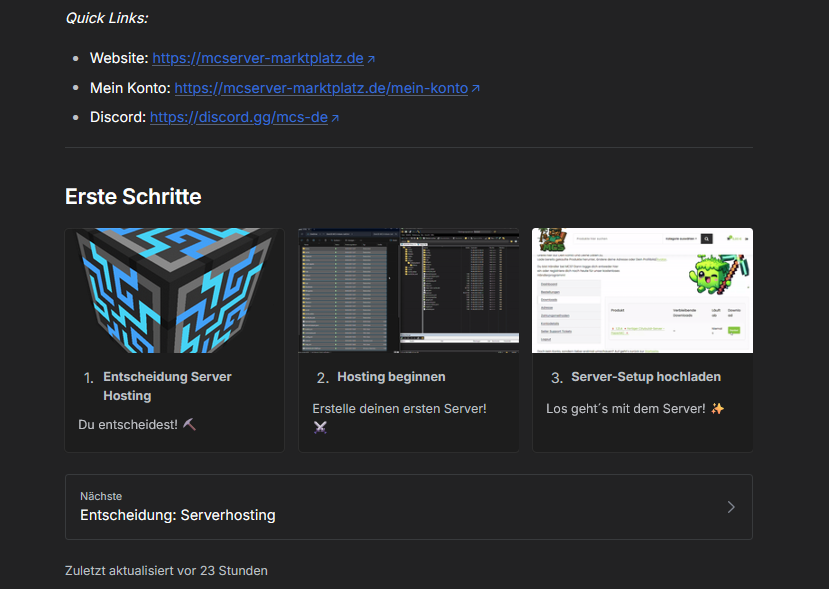Click the chevron arrow in Nächste box
Screen dimensions: 829x589
[731, 507]
